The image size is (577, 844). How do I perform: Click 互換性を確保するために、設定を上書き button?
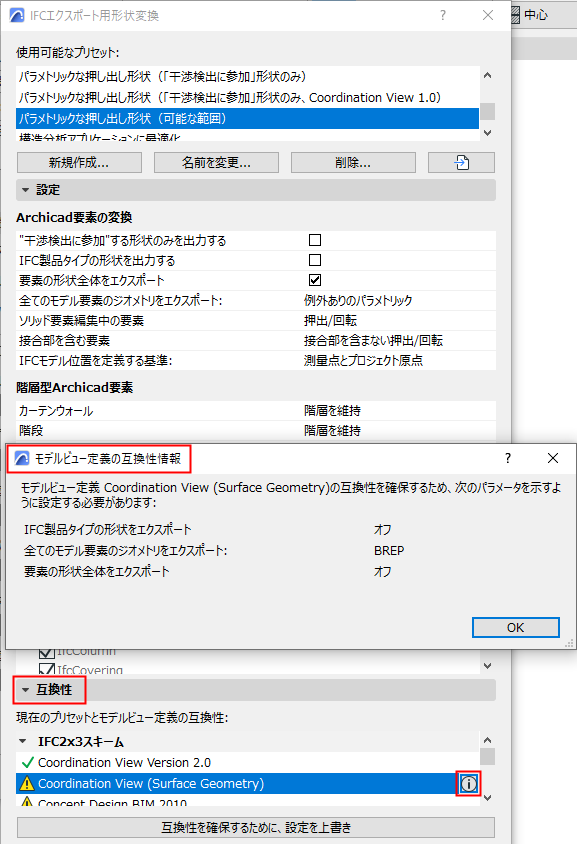pyautogui.click(x=256, y=827)
